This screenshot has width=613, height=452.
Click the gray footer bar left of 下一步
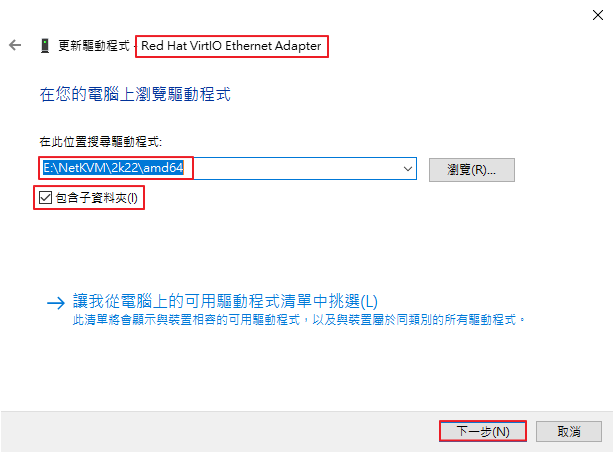point(219,431)
